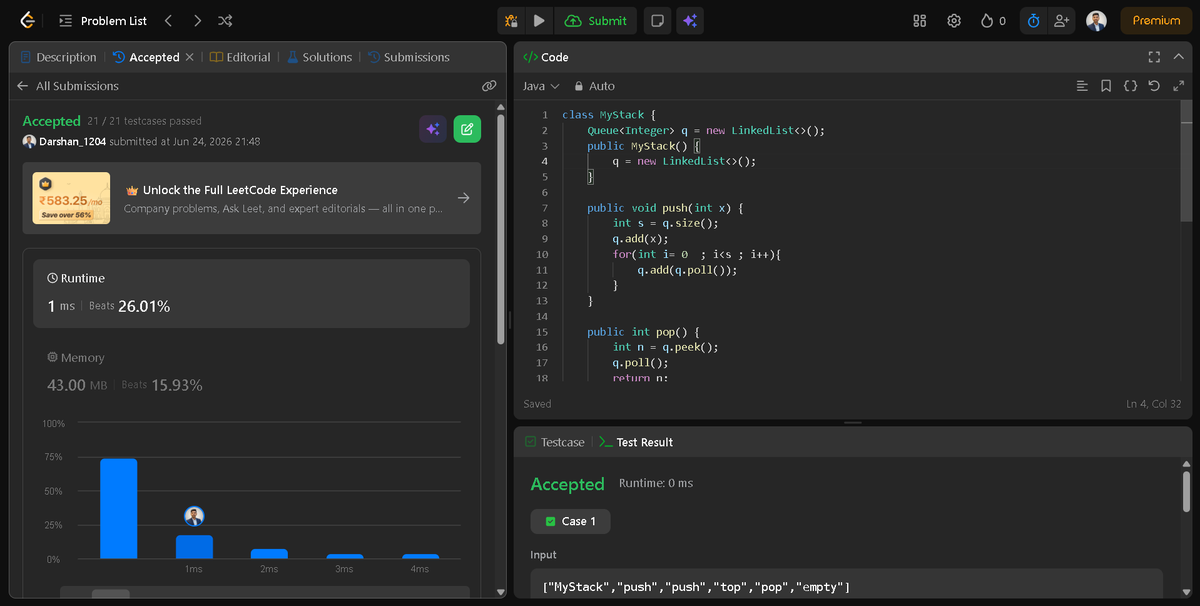The height and width of the screenshot is (606, 1200).
Task: Click the 2ms bar in runtime chart
Action: [269, 554]
